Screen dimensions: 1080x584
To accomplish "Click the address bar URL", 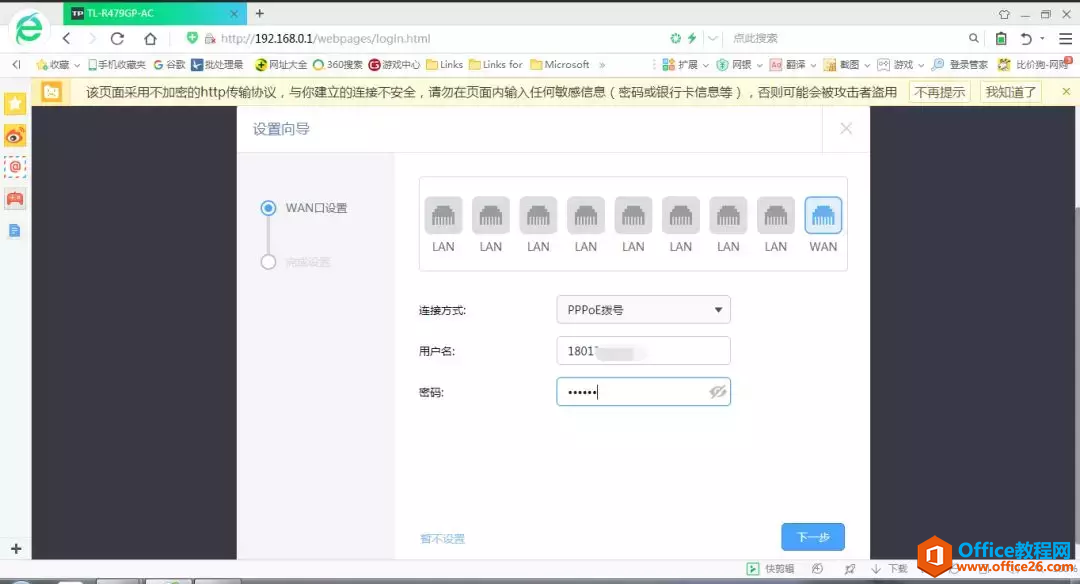I will [326, 39].
